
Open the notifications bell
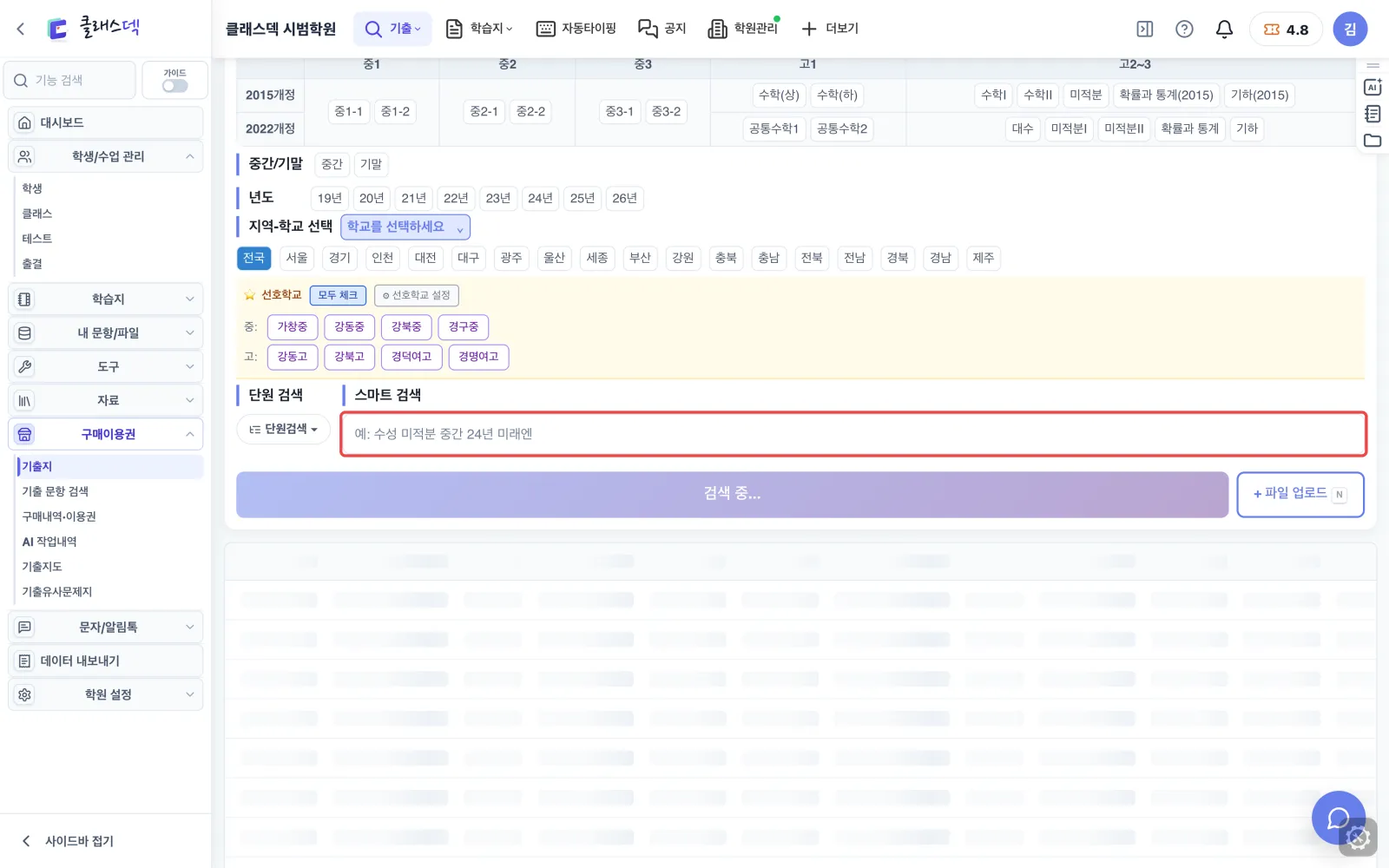tap(1224, 29)
